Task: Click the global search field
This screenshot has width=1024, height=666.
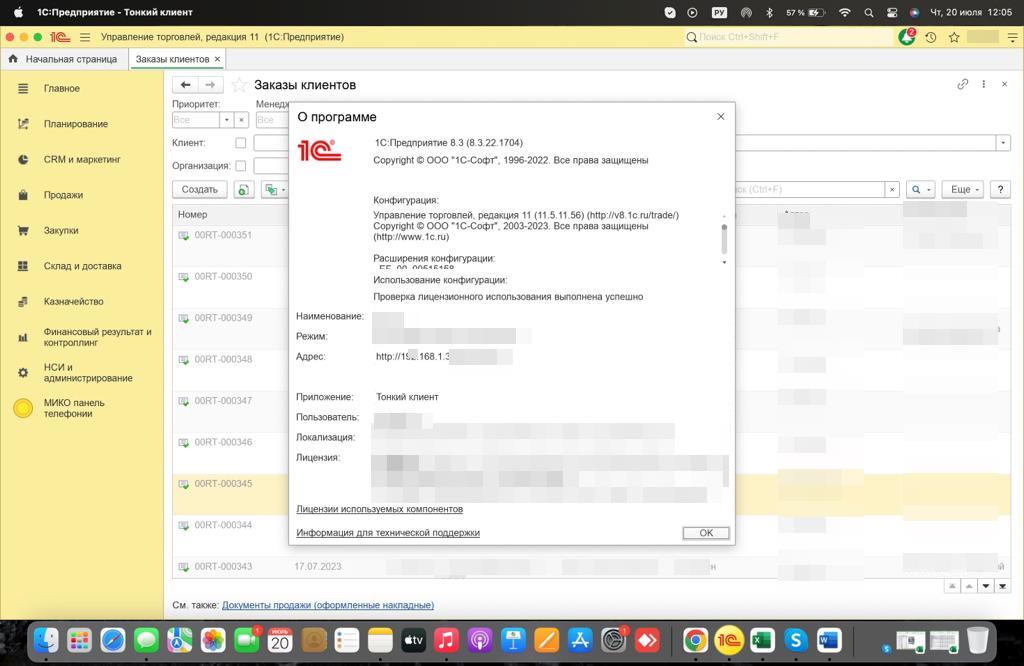Action: [x=790, y=37]
